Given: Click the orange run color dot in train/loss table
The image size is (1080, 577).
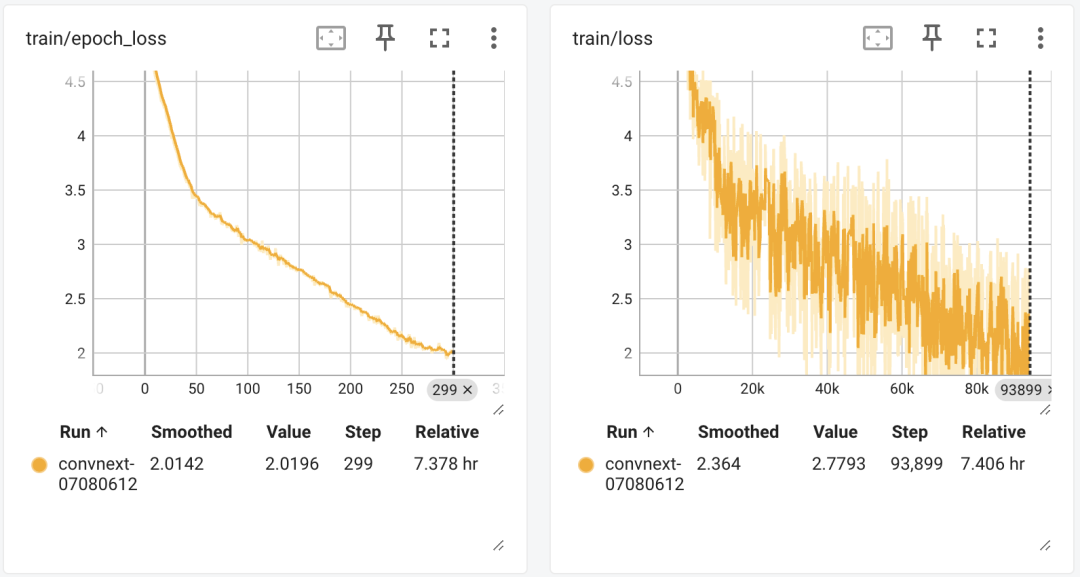Looking at the screenshot, I should (586, 465).
